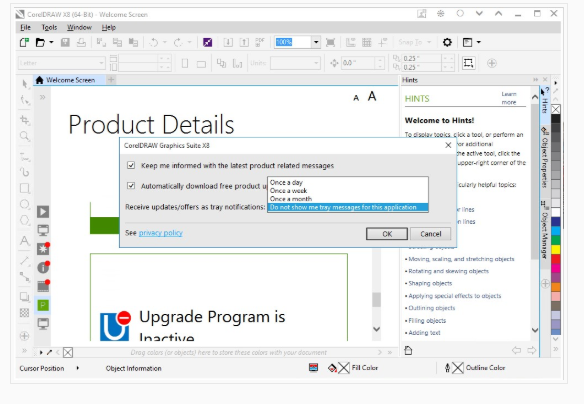Click the Open folder icon
This screenshot has height=404, width=584.
click(40, 42)
